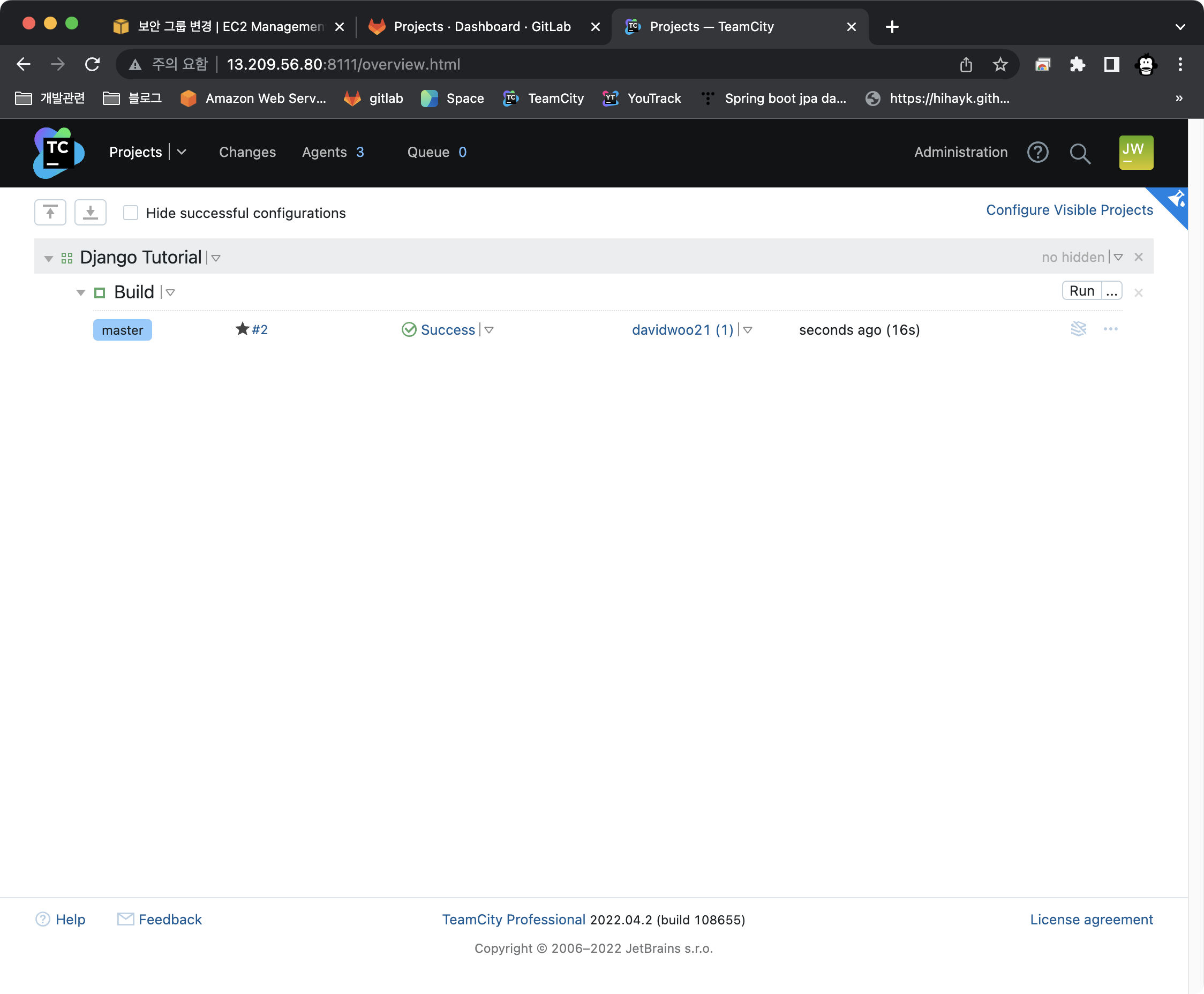The height and width of the screenshot is (994, 1204).
Task: Open the Django Tutorial project link
Action: [140, 258]
